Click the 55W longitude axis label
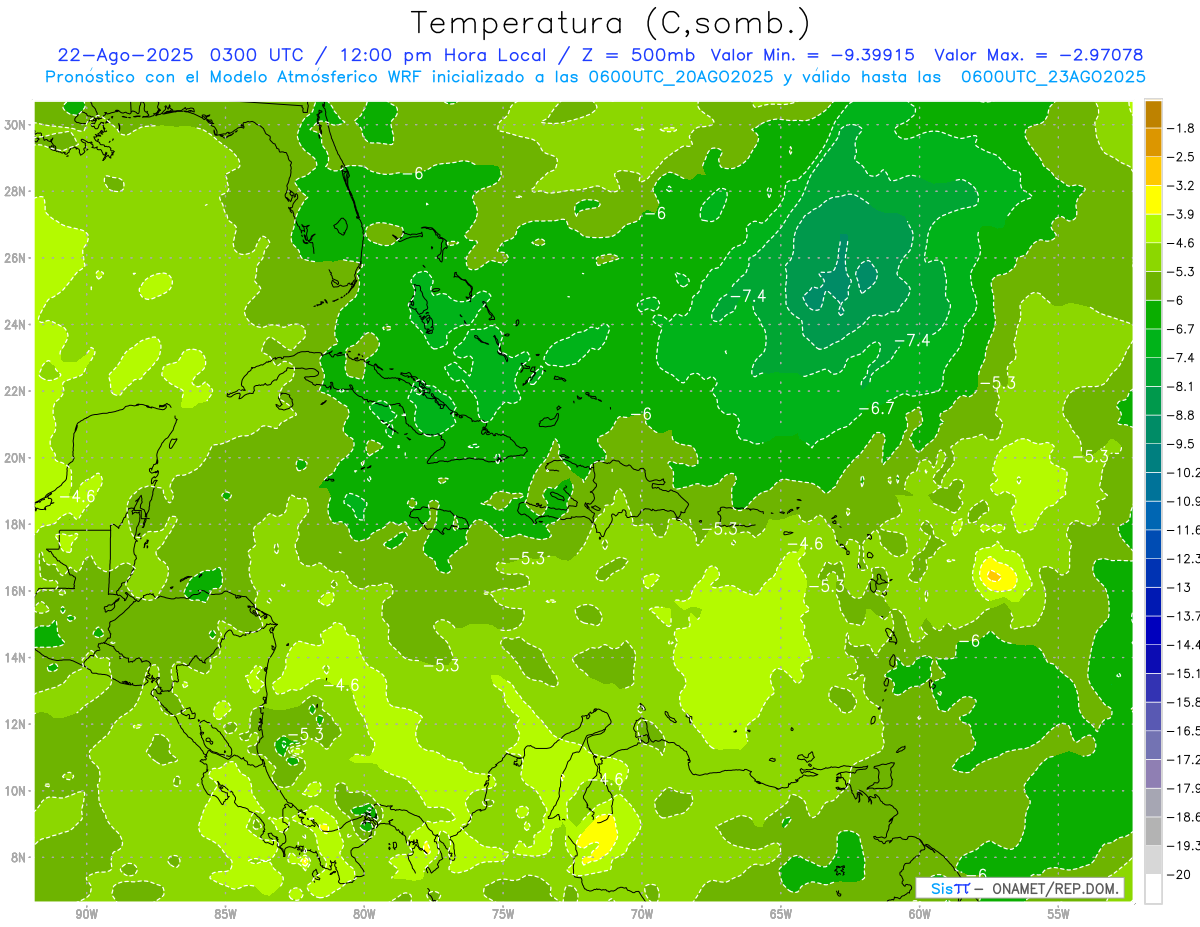Image resolution: width=1200 pixels, height=927 pixels. click(1059, 914)
